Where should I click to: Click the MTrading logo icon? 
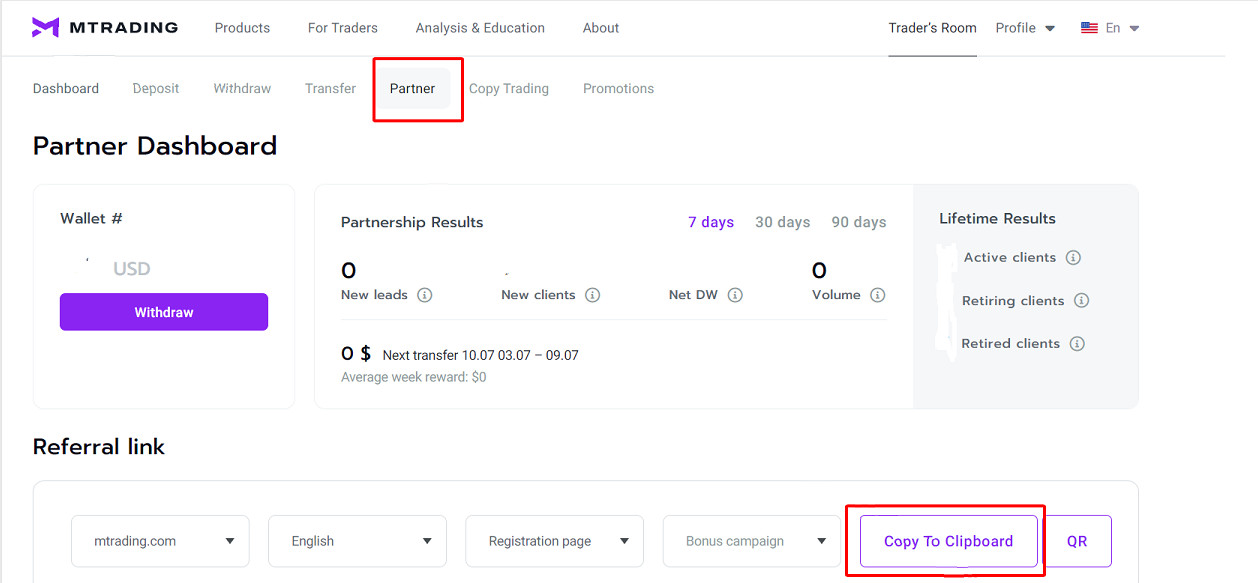coord(45,28)
